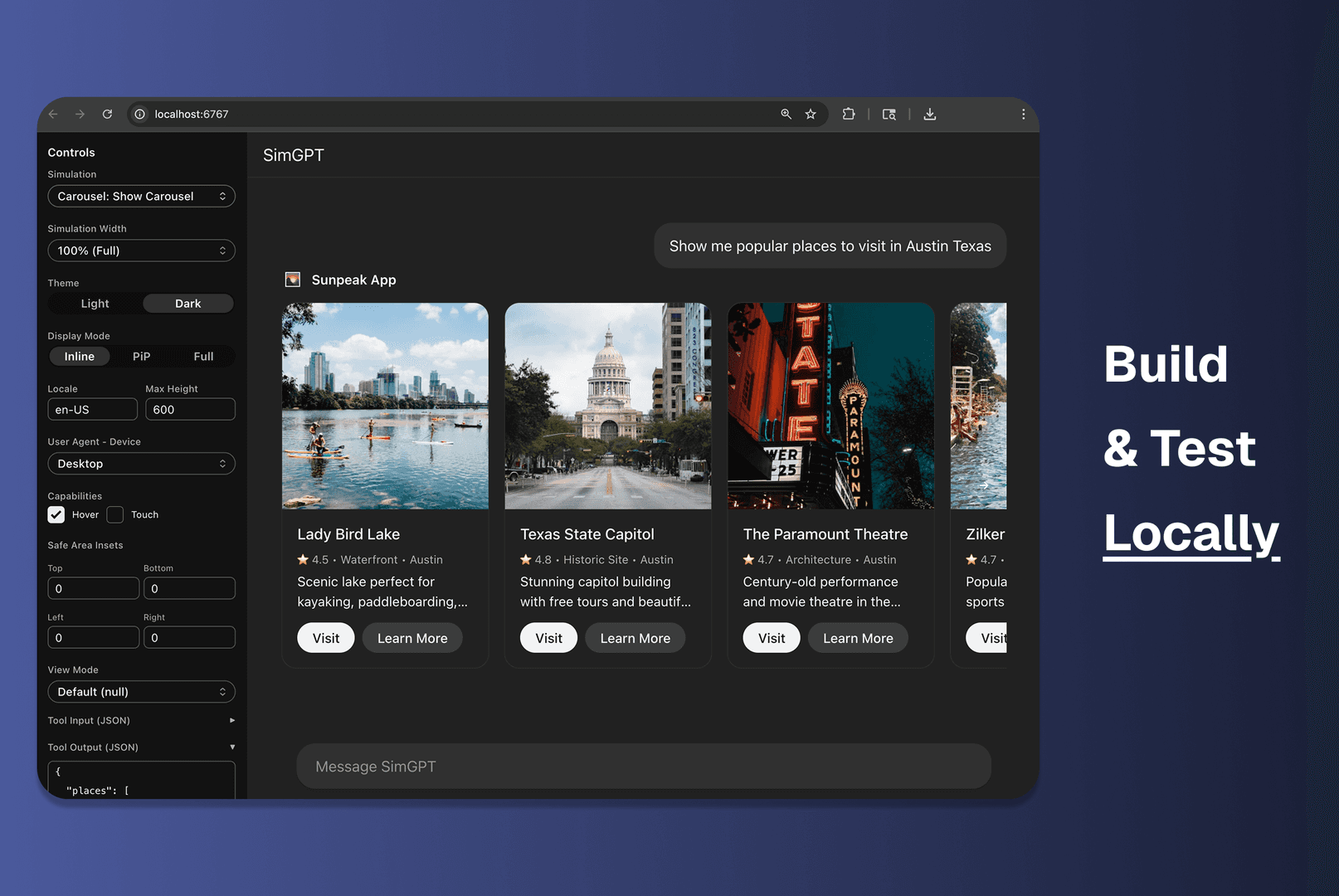Viewport: 1339px width, 896px height.
Task: Uncheck the Hover capability checkbox
Action: point(56,514)
